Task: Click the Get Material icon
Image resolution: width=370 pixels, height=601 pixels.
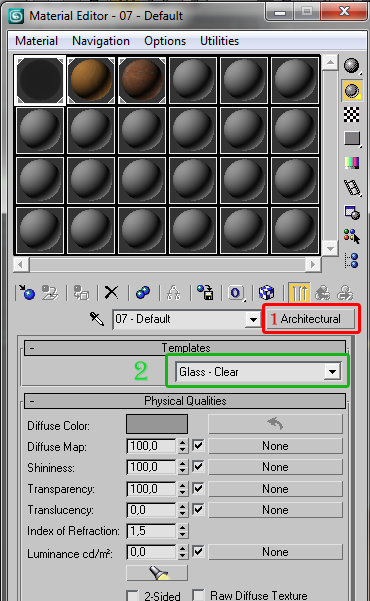Action: pyautogui.click(x=26, y=293)
